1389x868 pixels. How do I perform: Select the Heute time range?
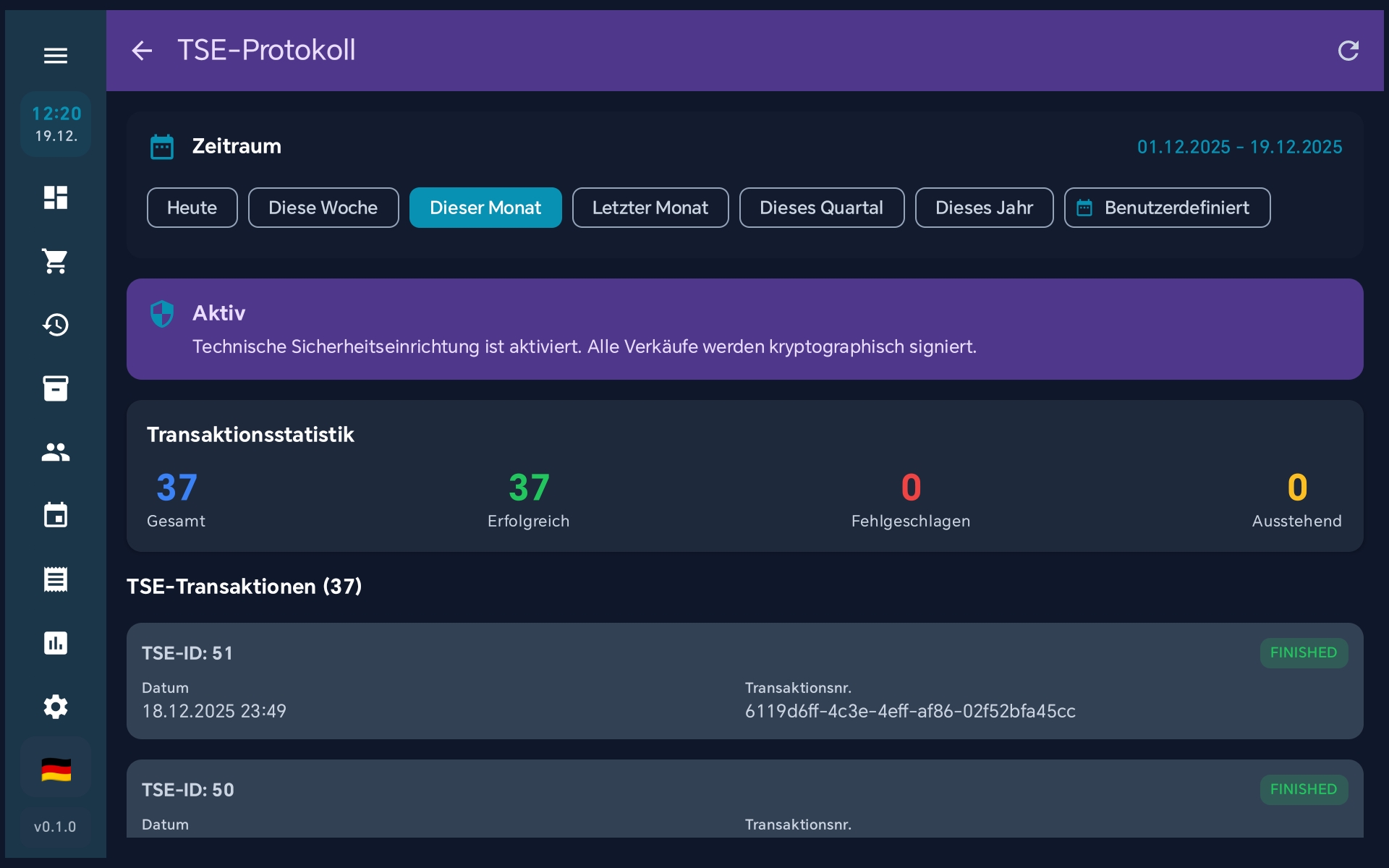(192, 208)
